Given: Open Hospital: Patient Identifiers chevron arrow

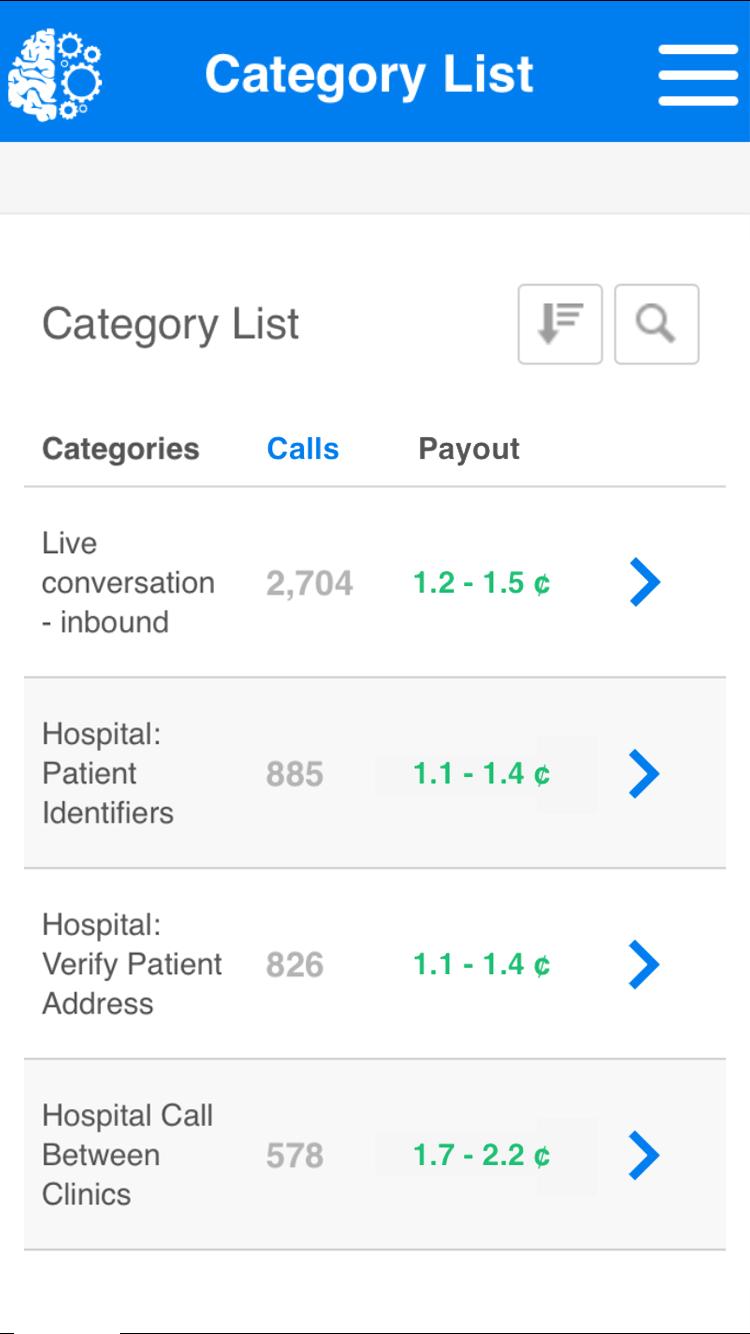Looking at the screenshot, I should coord(645,774).
